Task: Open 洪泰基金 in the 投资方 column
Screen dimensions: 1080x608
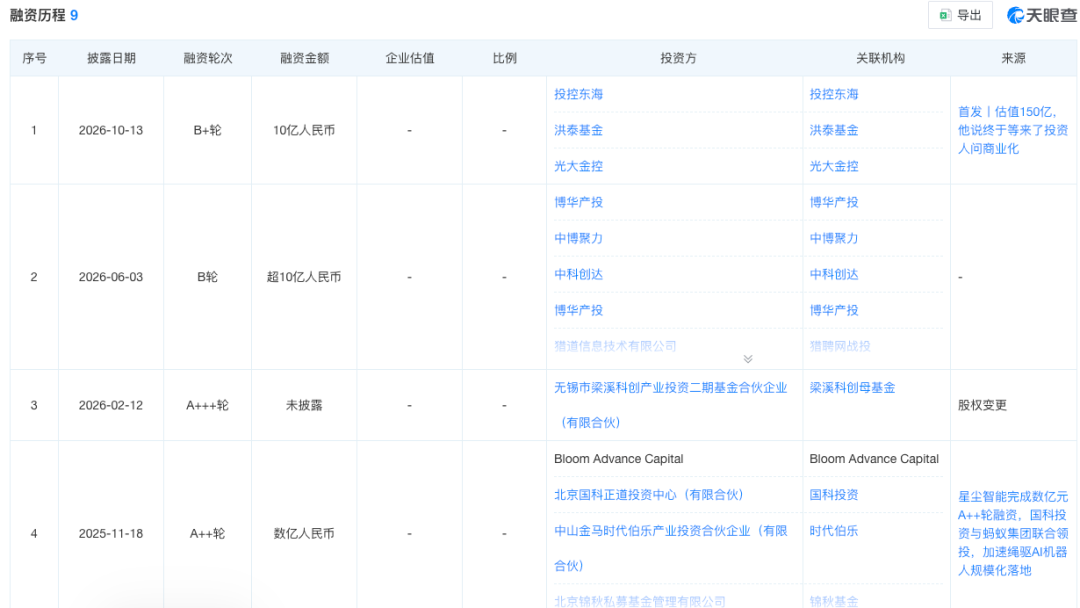Action: click(x=579, y=130)
